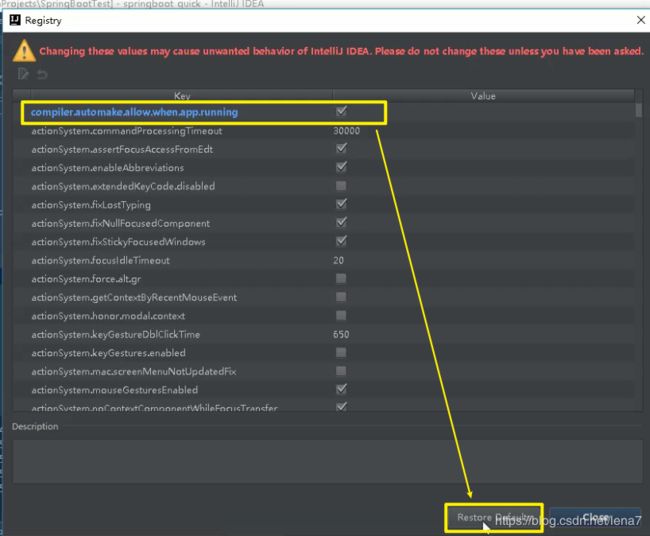This screenshot has width=650, height=536.
Task: Click the Description text area
Action: tap(327, 461)
